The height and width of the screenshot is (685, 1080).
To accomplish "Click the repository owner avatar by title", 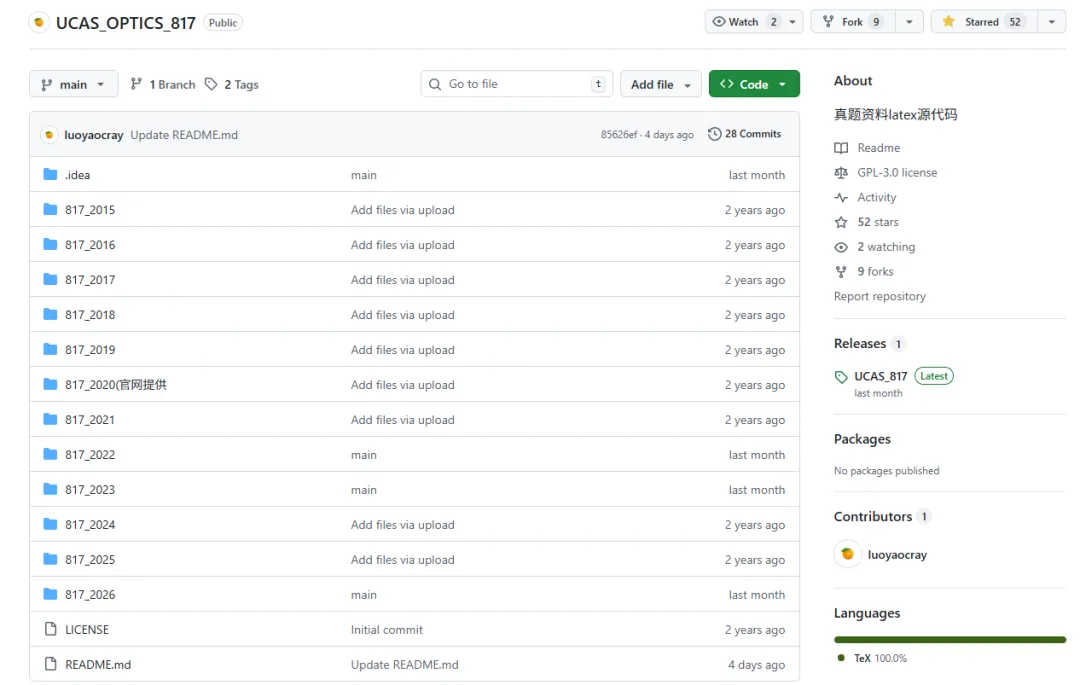I will pos(39,23).
